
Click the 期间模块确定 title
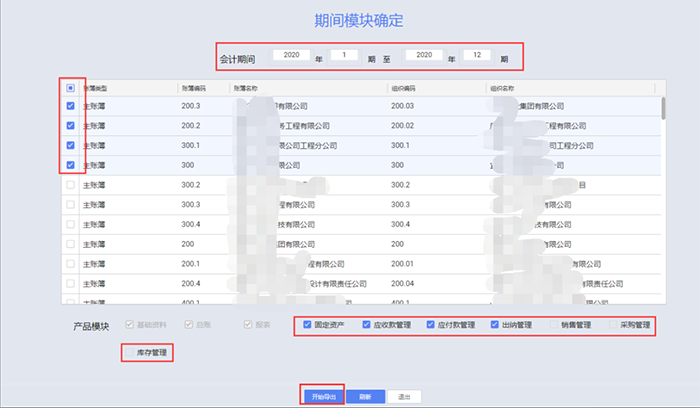point(358,21)
